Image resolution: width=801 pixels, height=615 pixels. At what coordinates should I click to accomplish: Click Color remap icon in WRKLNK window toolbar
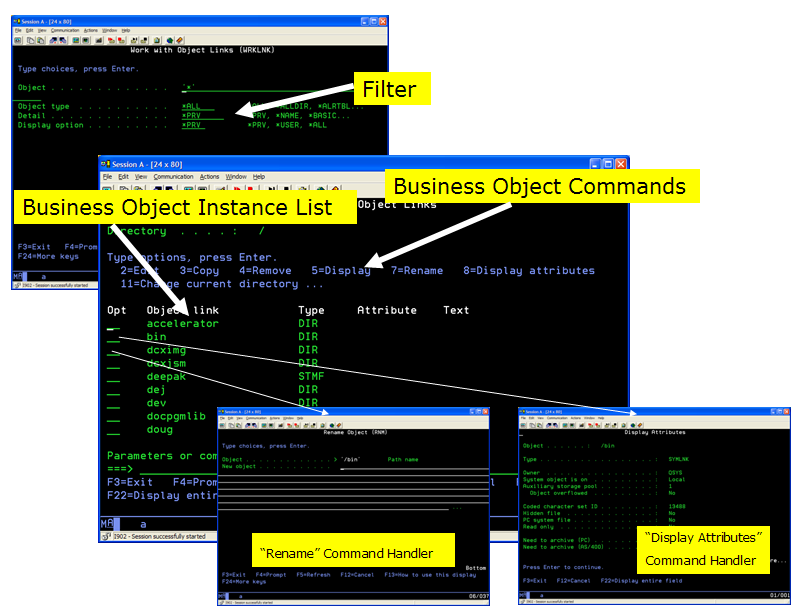(85, 40)
